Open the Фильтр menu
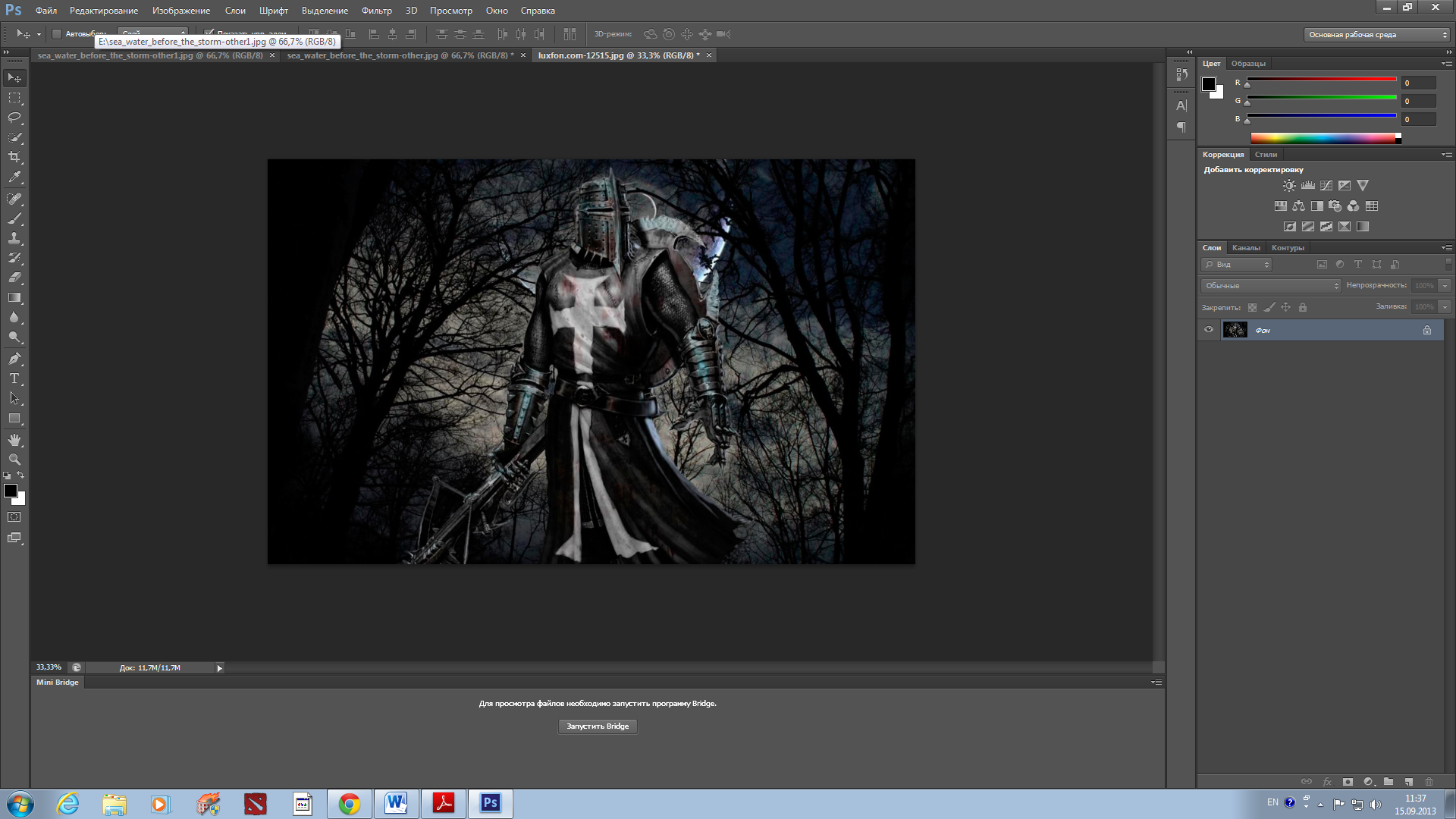The image size is (1456, 819). (376, 11)
